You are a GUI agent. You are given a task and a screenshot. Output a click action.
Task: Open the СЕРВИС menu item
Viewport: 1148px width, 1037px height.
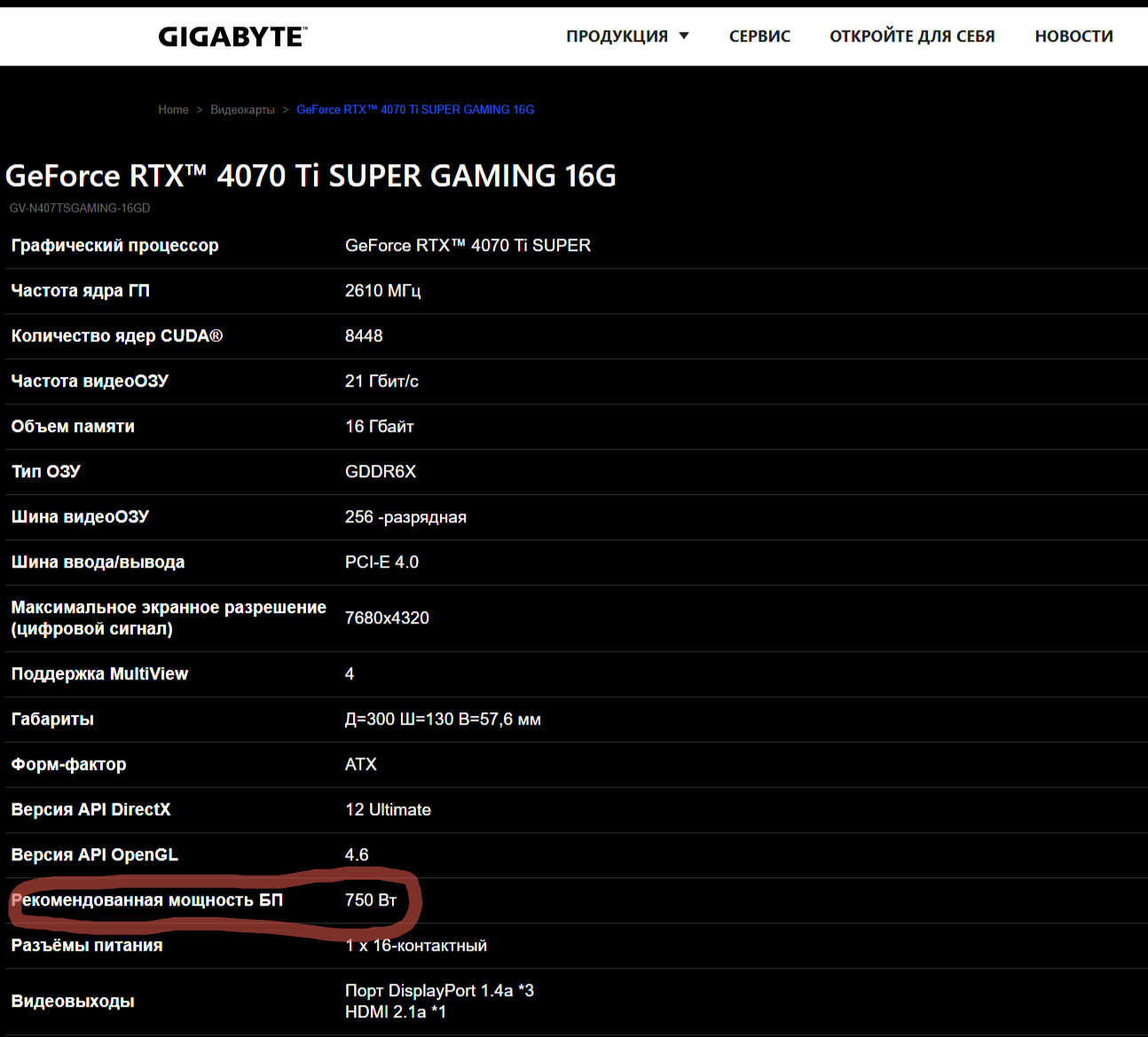[759, 36]
